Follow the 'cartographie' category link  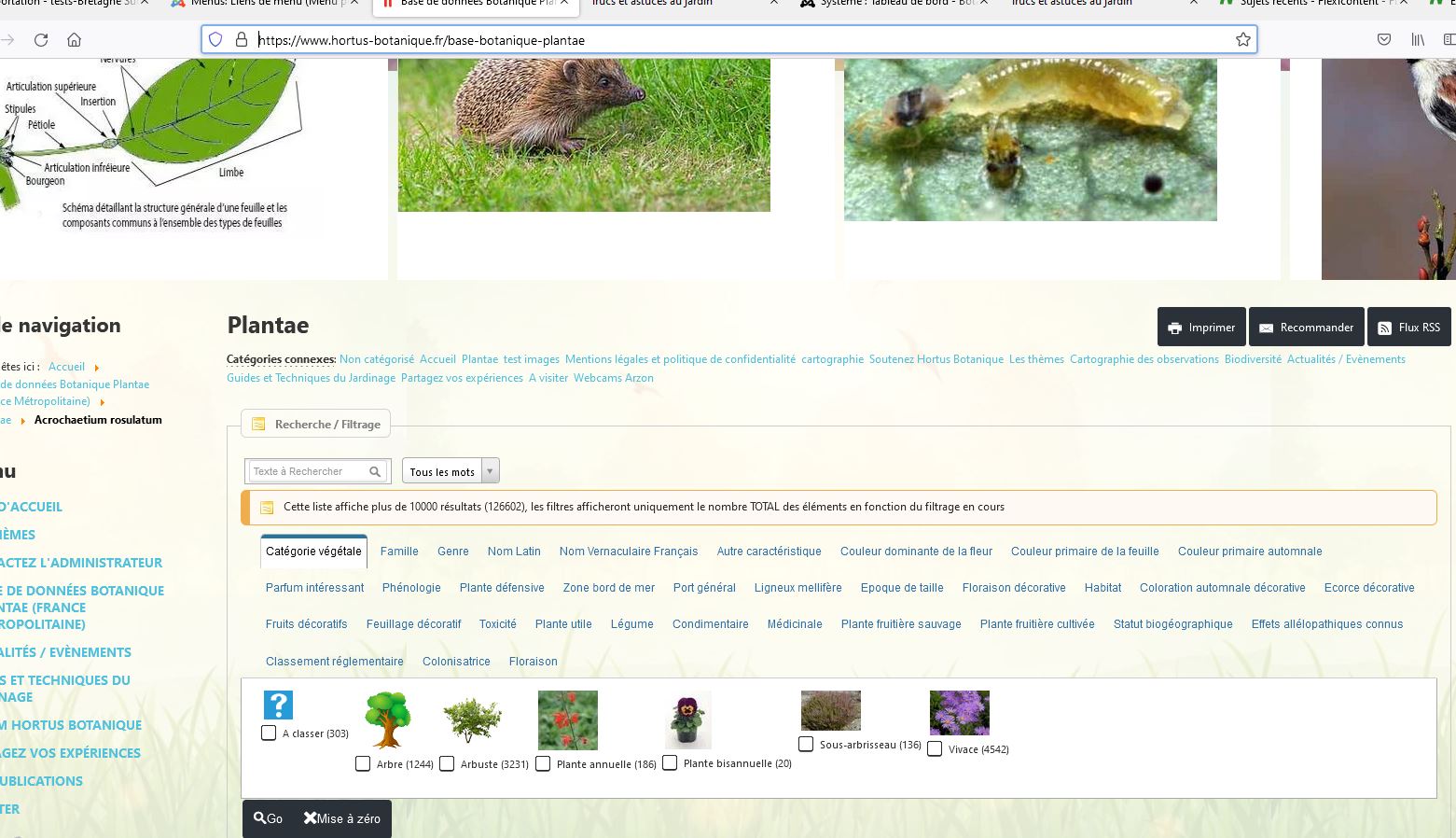click(x=832, y=359)
